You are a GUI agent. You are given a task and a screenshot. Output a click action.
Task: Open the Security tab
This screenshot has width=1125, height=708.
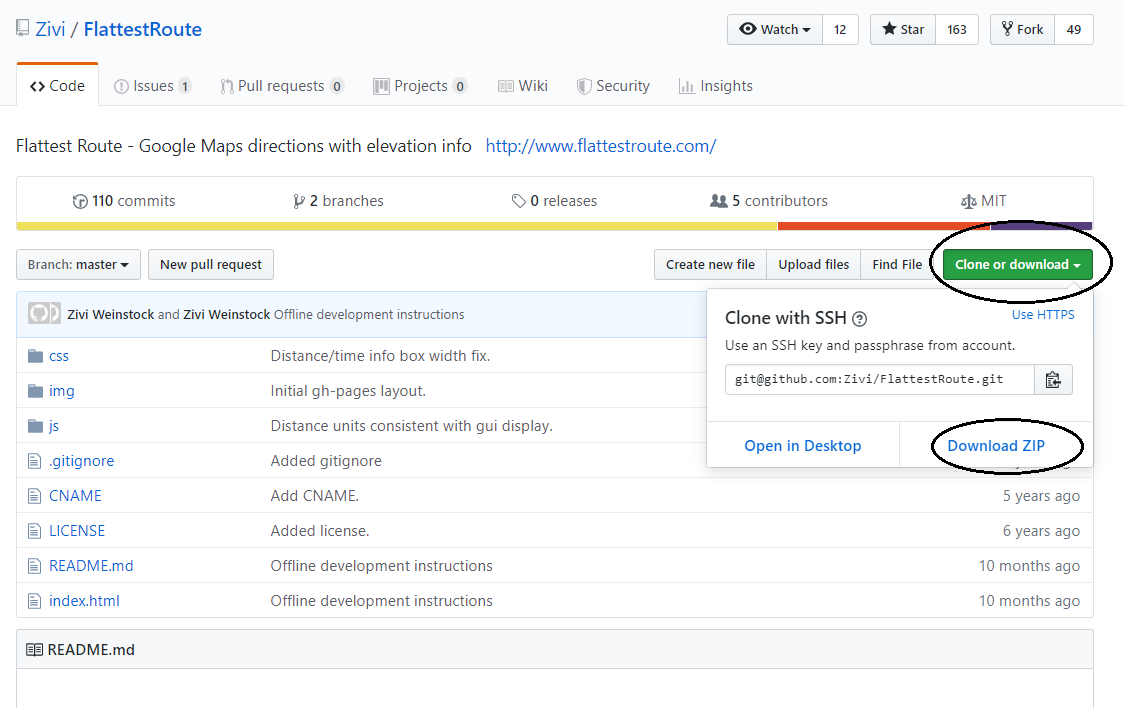tap(613, 86)
